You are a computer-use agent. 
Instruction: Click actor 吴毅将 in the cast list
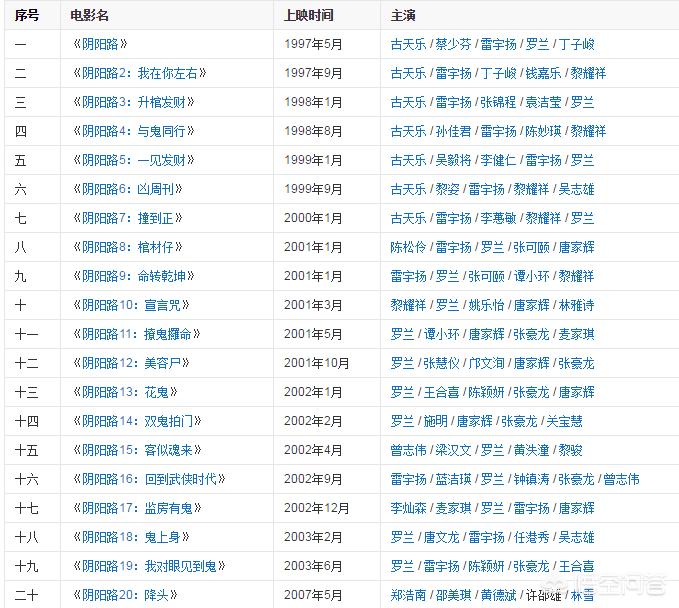pos(453,160)
